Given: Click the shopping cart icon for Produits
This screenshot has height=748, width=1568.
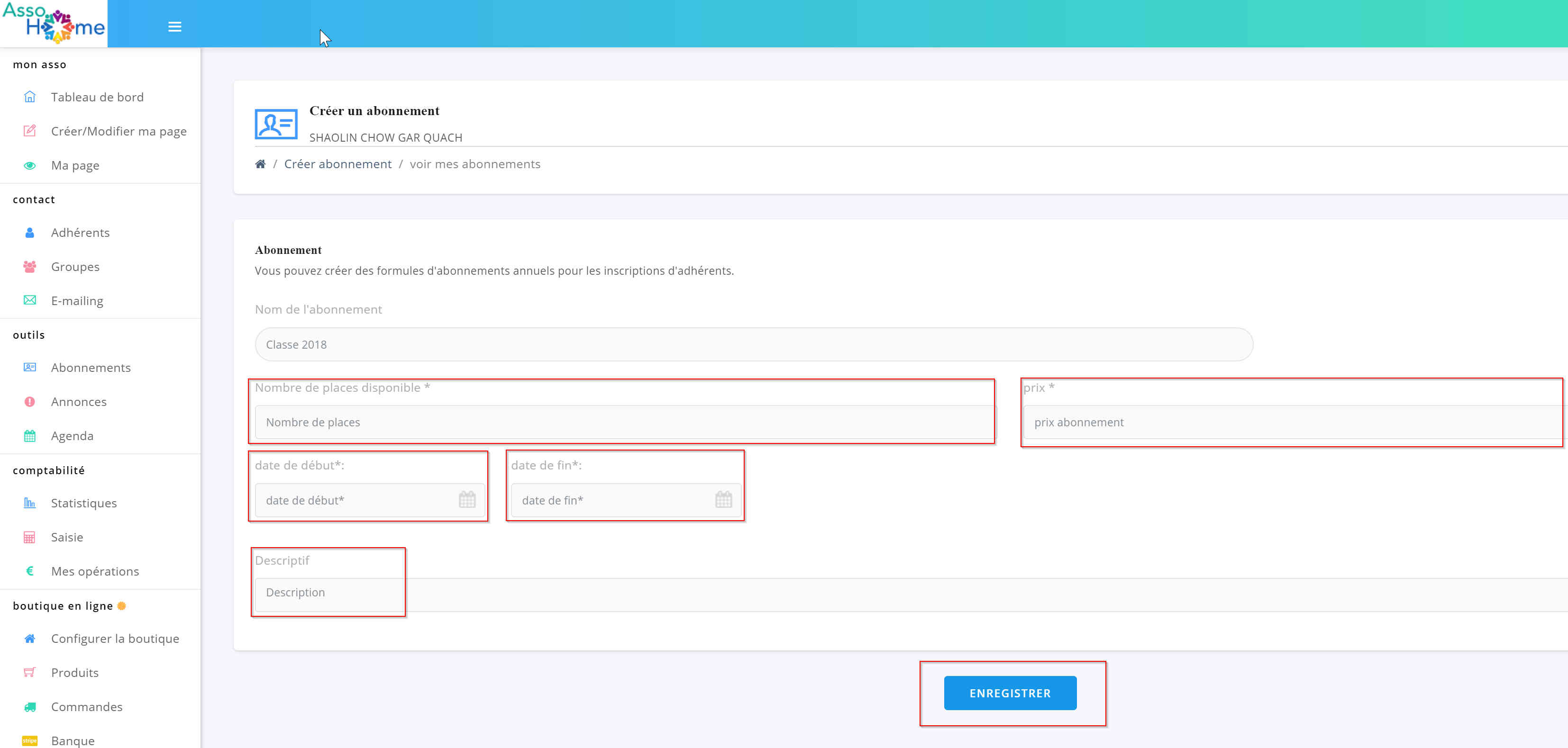Looking at the screenshot, I should (x=29, y=672).
